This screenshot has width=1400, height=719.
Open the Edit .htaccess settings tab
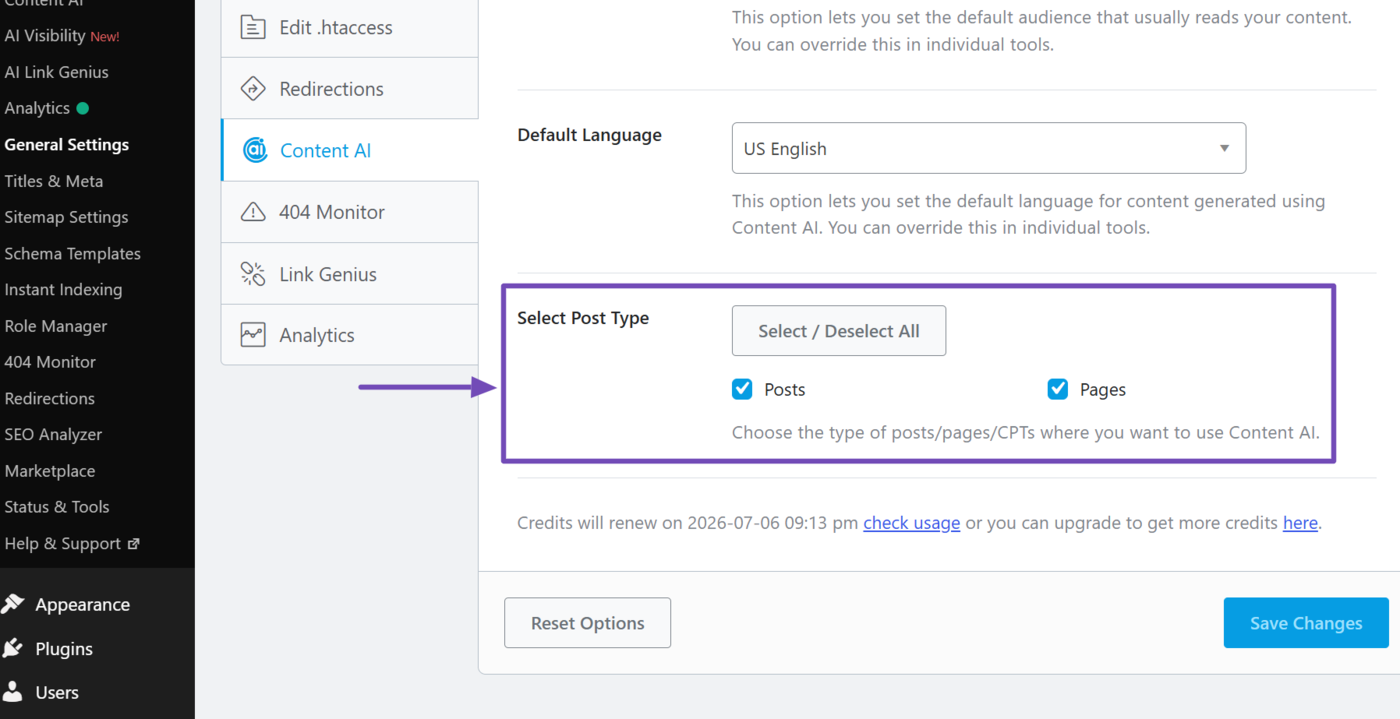350,28
